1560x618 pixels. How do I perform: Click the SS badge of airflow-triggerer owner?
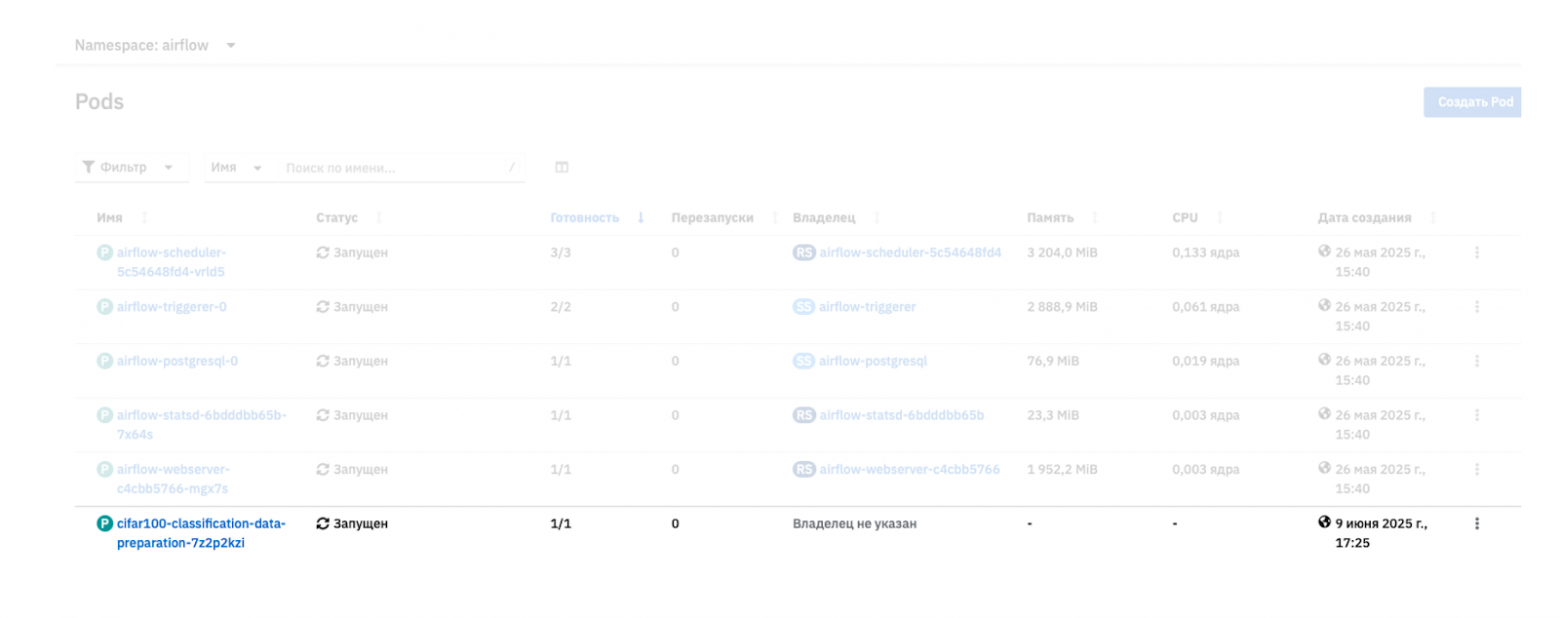point(804,307)
